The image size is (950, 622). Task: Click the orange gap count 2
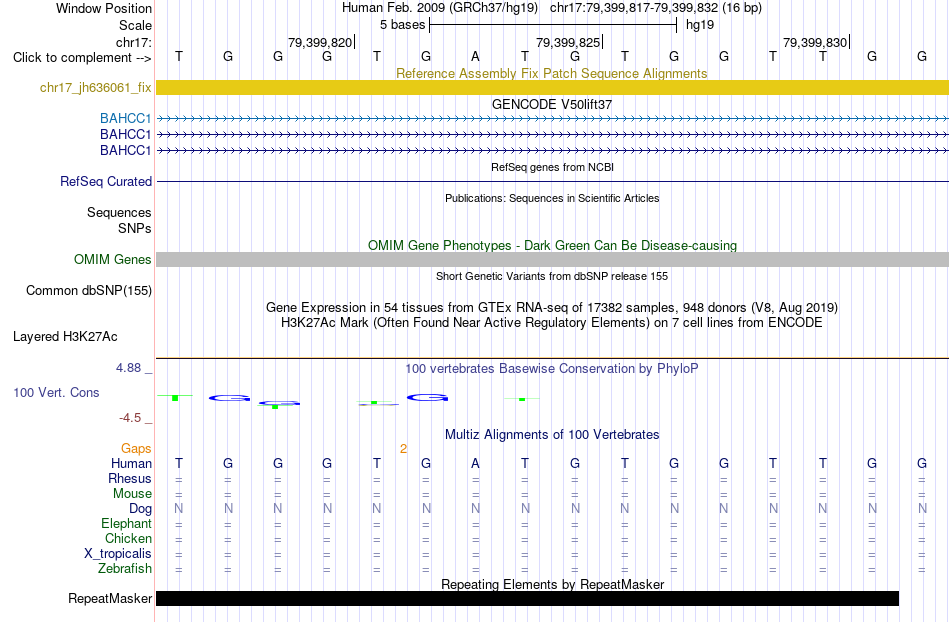pyautogui.click(x=403, y=449)
